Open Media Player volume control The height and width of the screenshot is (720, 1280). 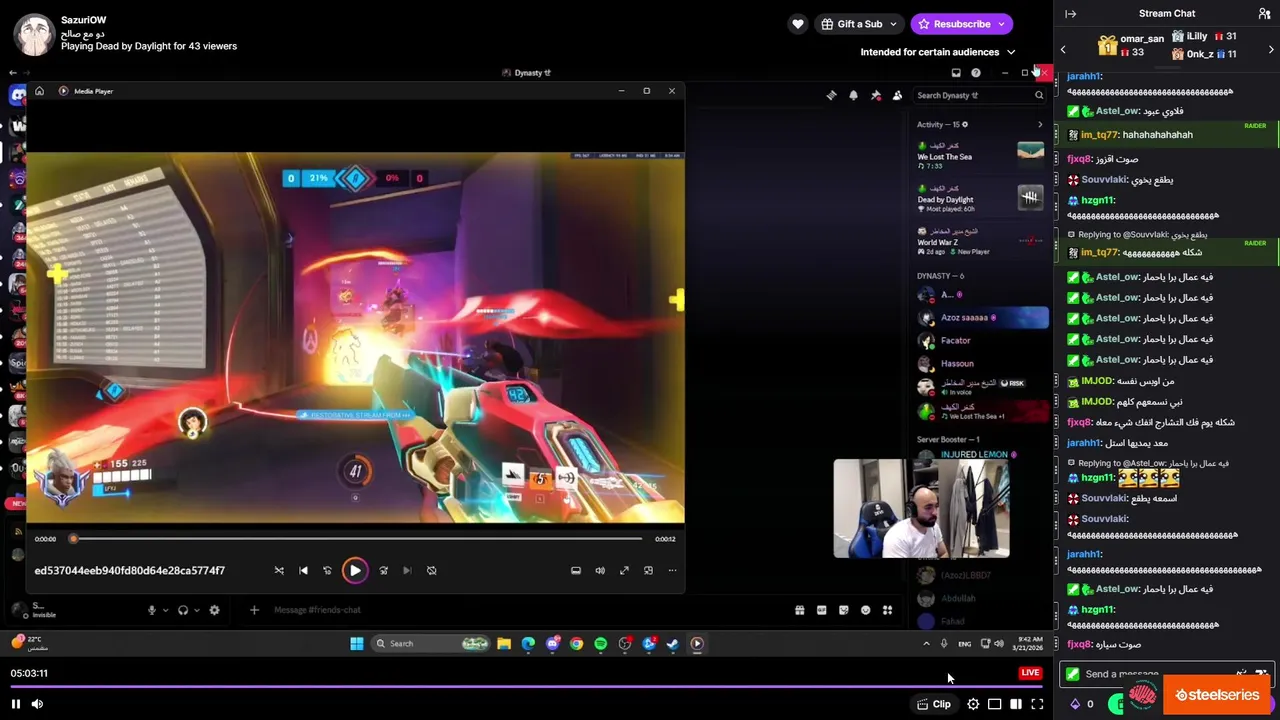point(600,571)
